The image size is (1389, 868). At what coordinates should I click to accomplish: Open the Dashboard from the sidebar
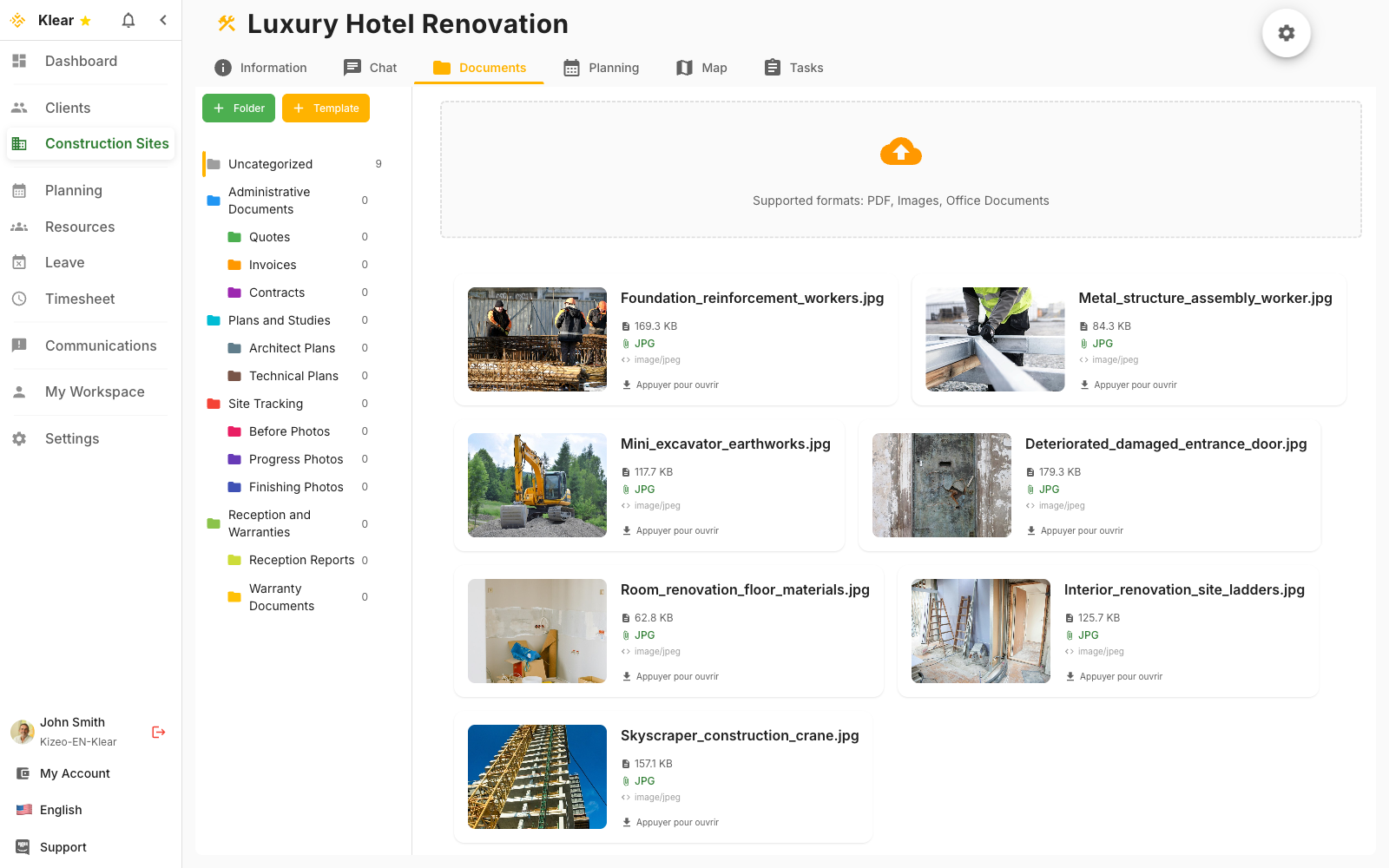(81, 61)
